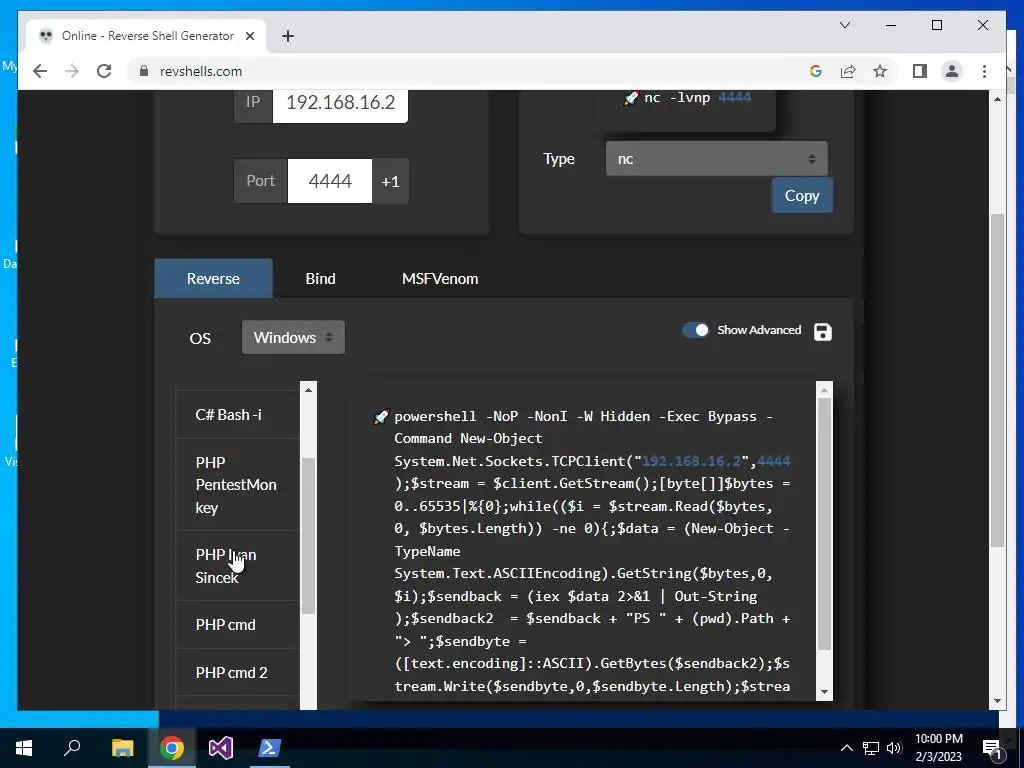This screenshot has width=1024, height=768.
Task: Click the code box scrollbar thumb
Action: pyautogui.click(x=824, y=524)
